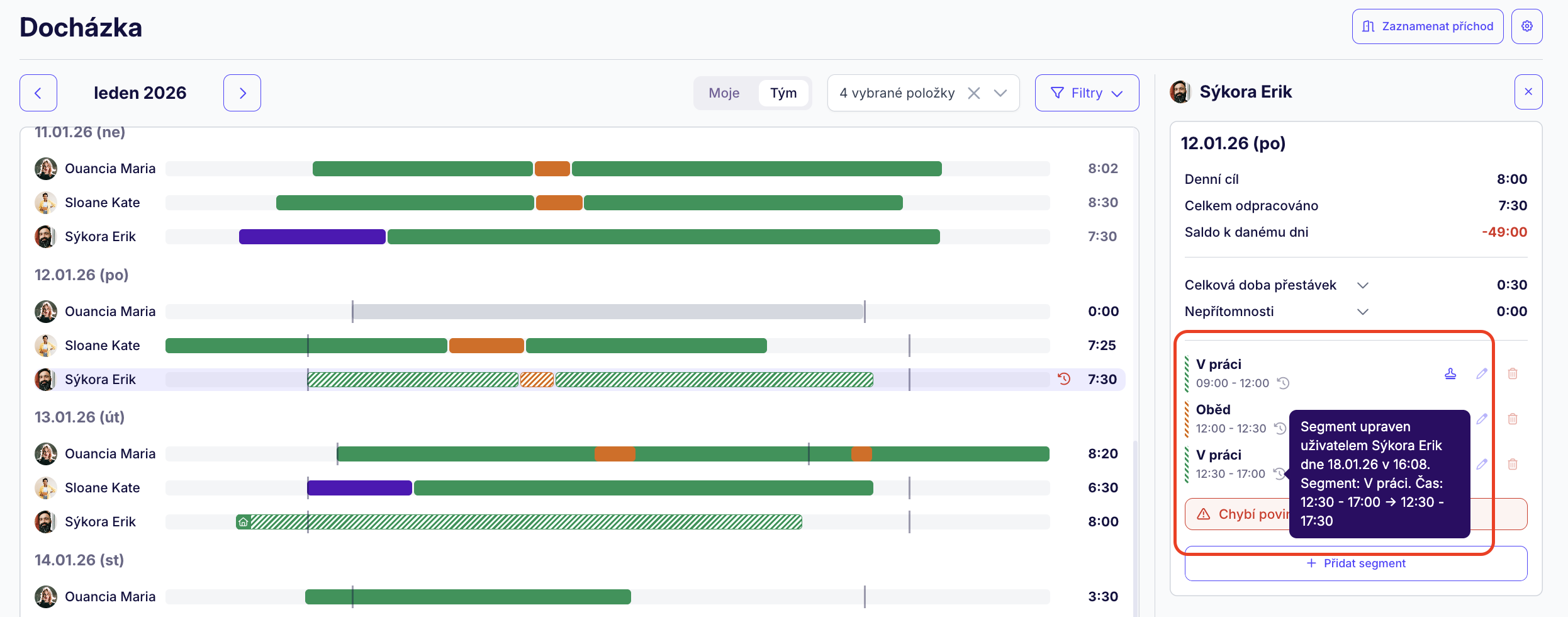
Task: Delete the 12:30 - 17:00 segment via trash icon
Action: (x=1513, y=464)
